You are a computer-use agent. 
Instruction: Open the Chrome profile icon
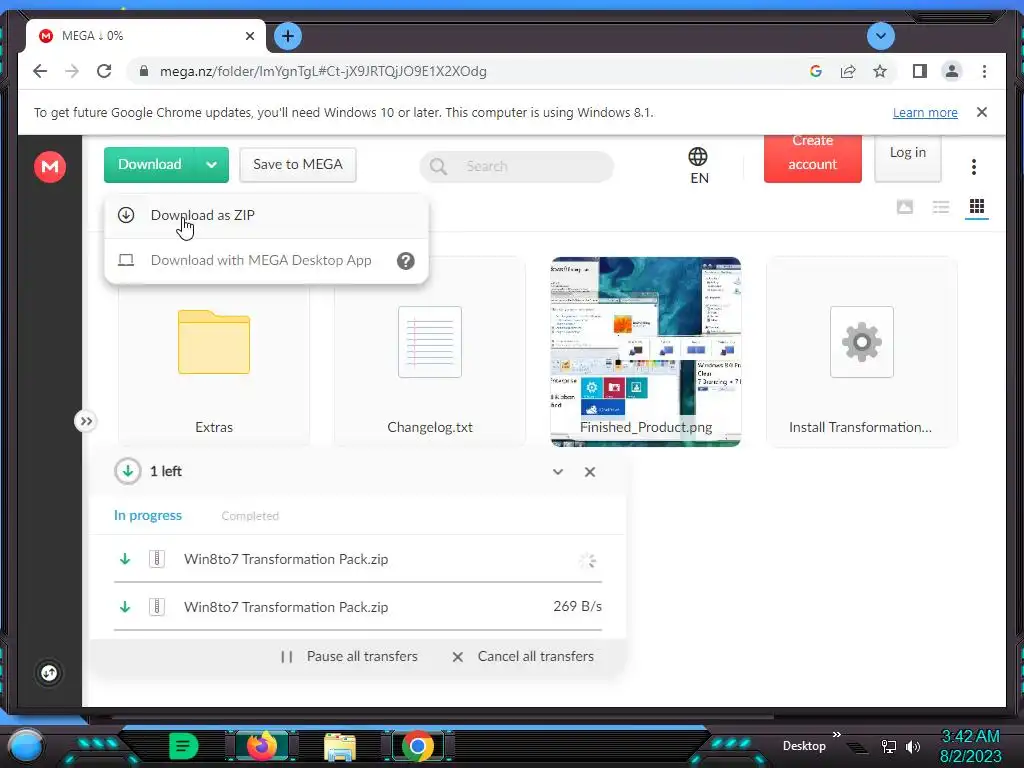[x=952, y=71]
